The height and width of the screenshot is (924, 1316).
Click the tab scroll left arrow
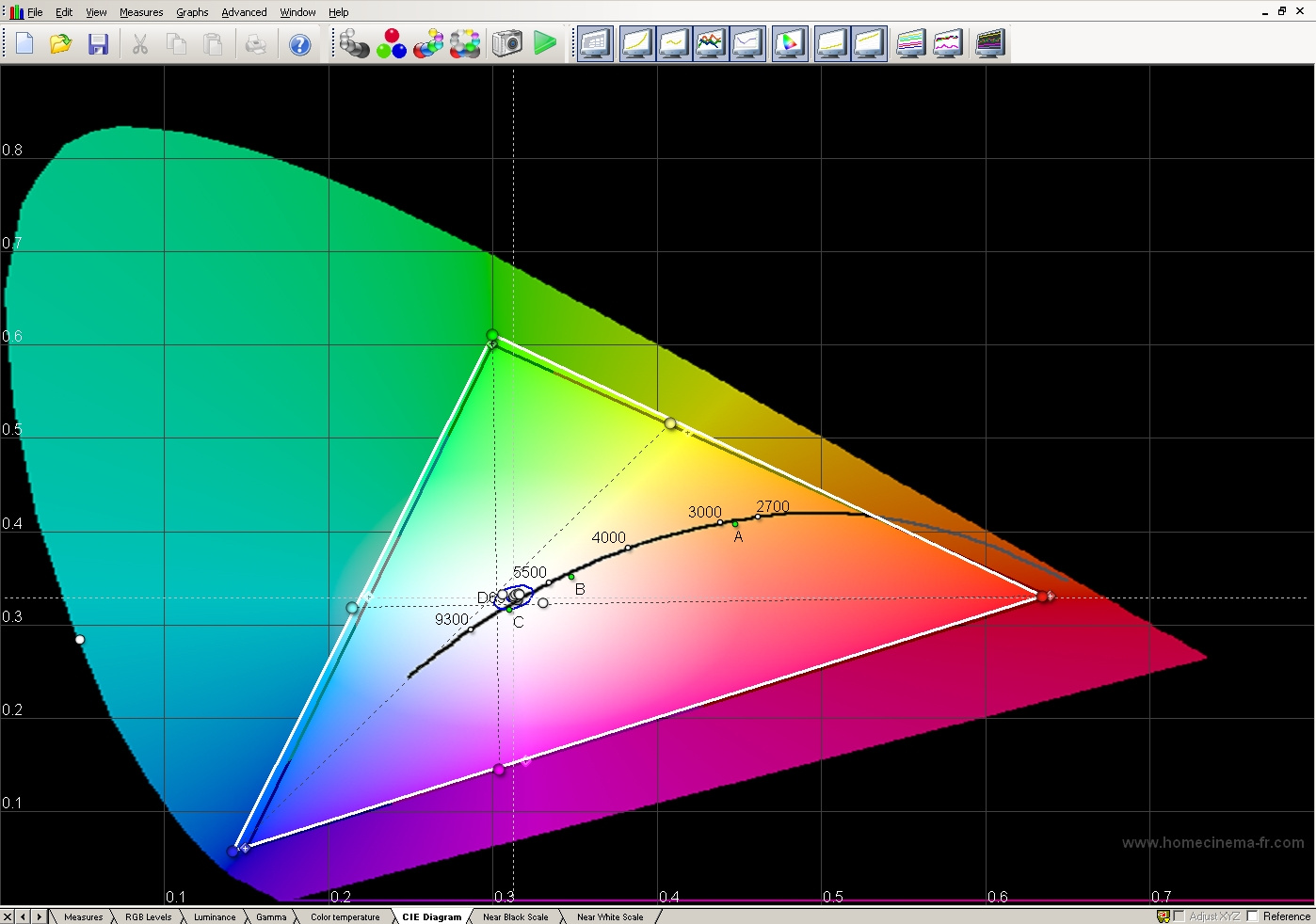tap(23, 916)
